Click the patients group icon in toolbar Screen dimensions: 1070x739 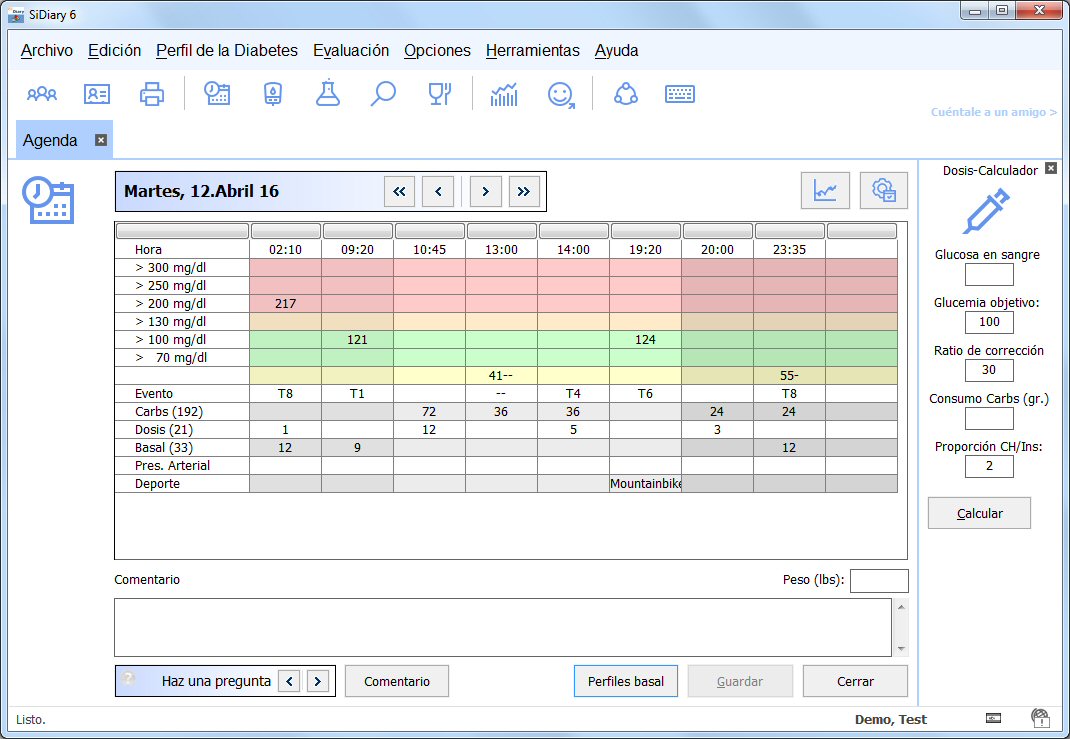42,94
